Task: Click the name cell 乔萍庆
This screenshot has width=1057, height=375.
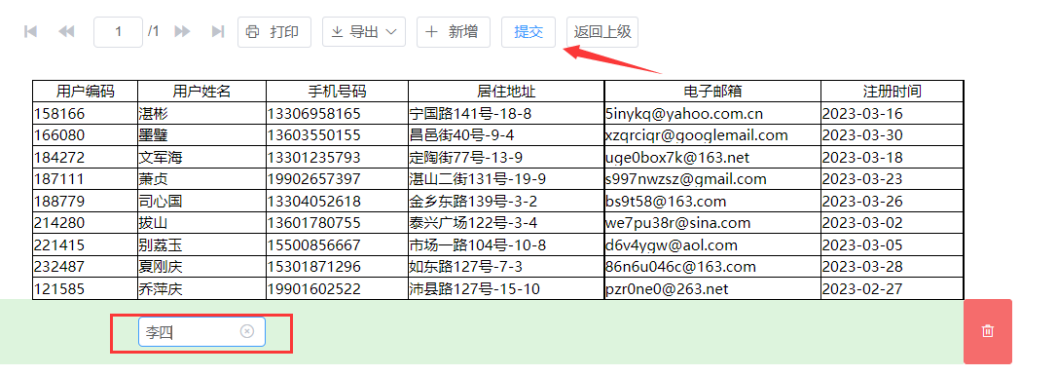Action: 202,289
